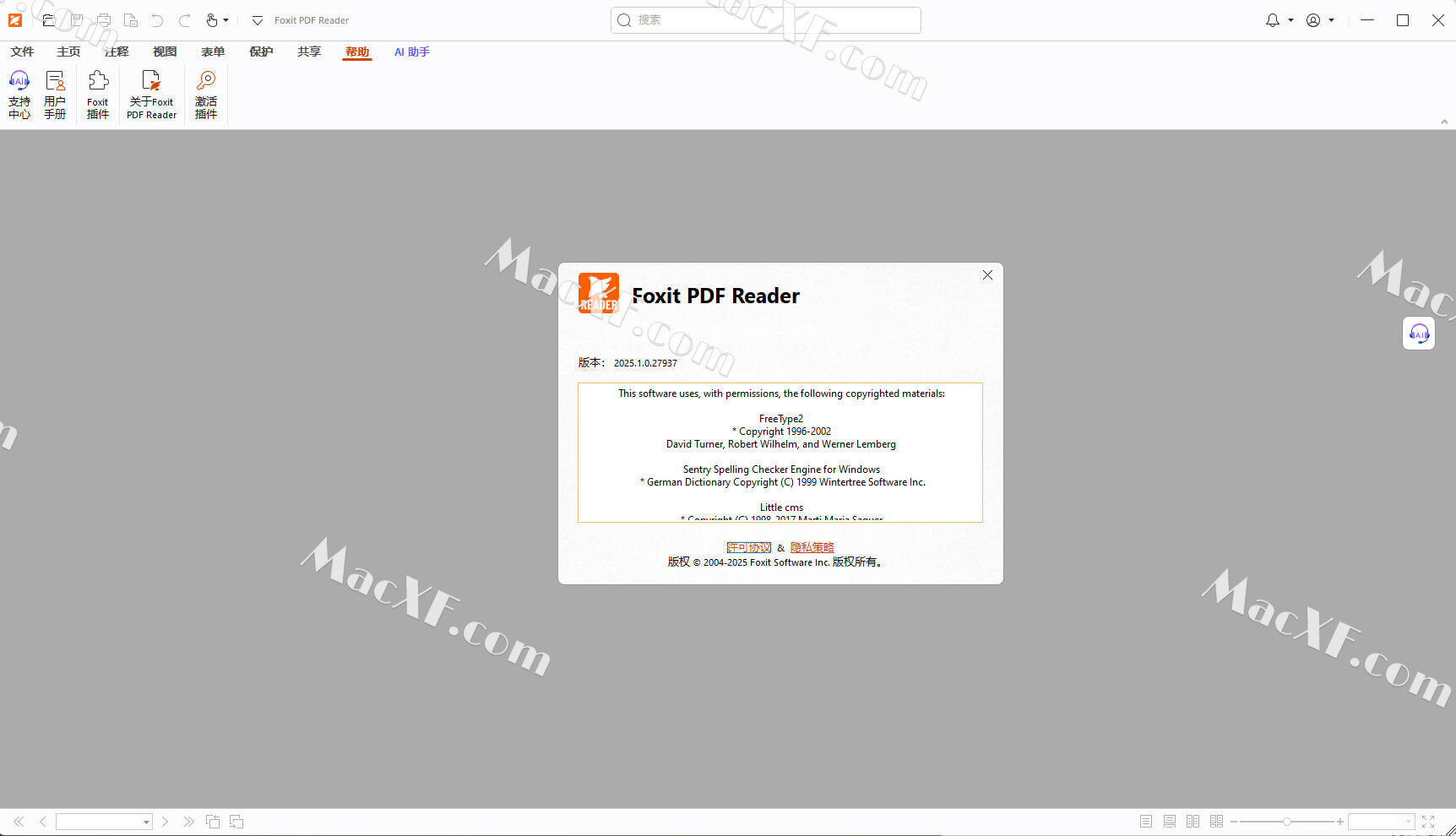
Task: Switch to the 主页 tab
Action: point(68,52)
